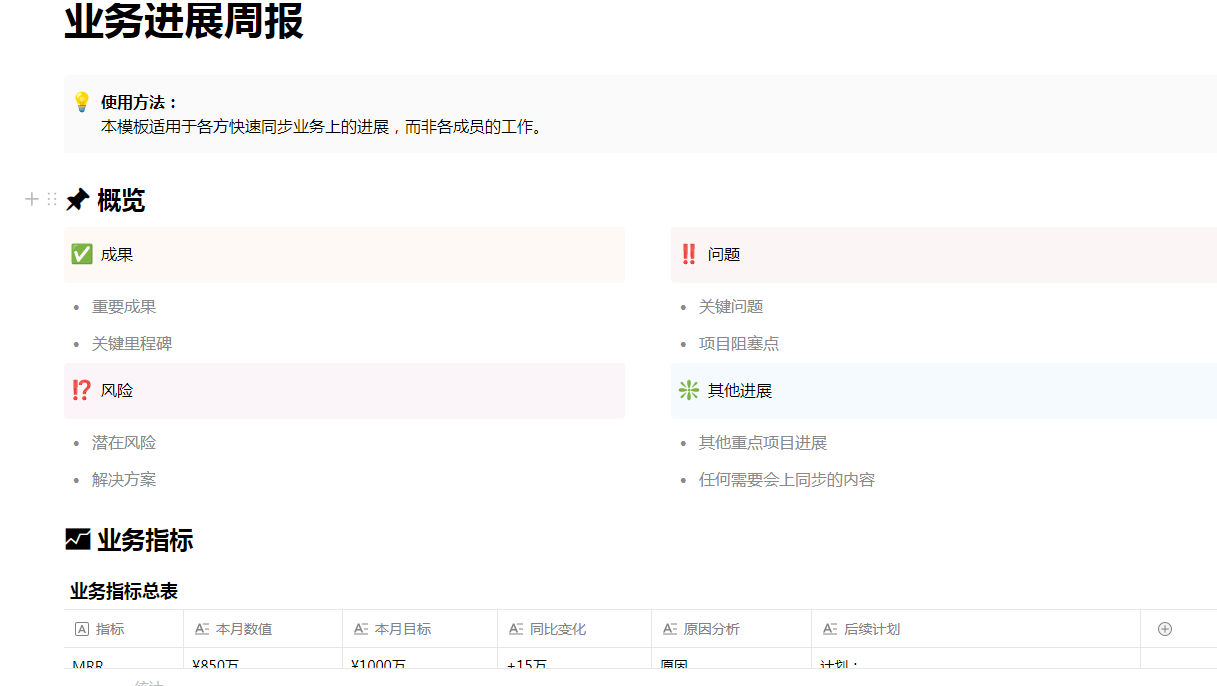The height and width of the screenshot is (686, 1217).
Task: Click the plus icon beside 概览 heading
Action: coord(31,200)
